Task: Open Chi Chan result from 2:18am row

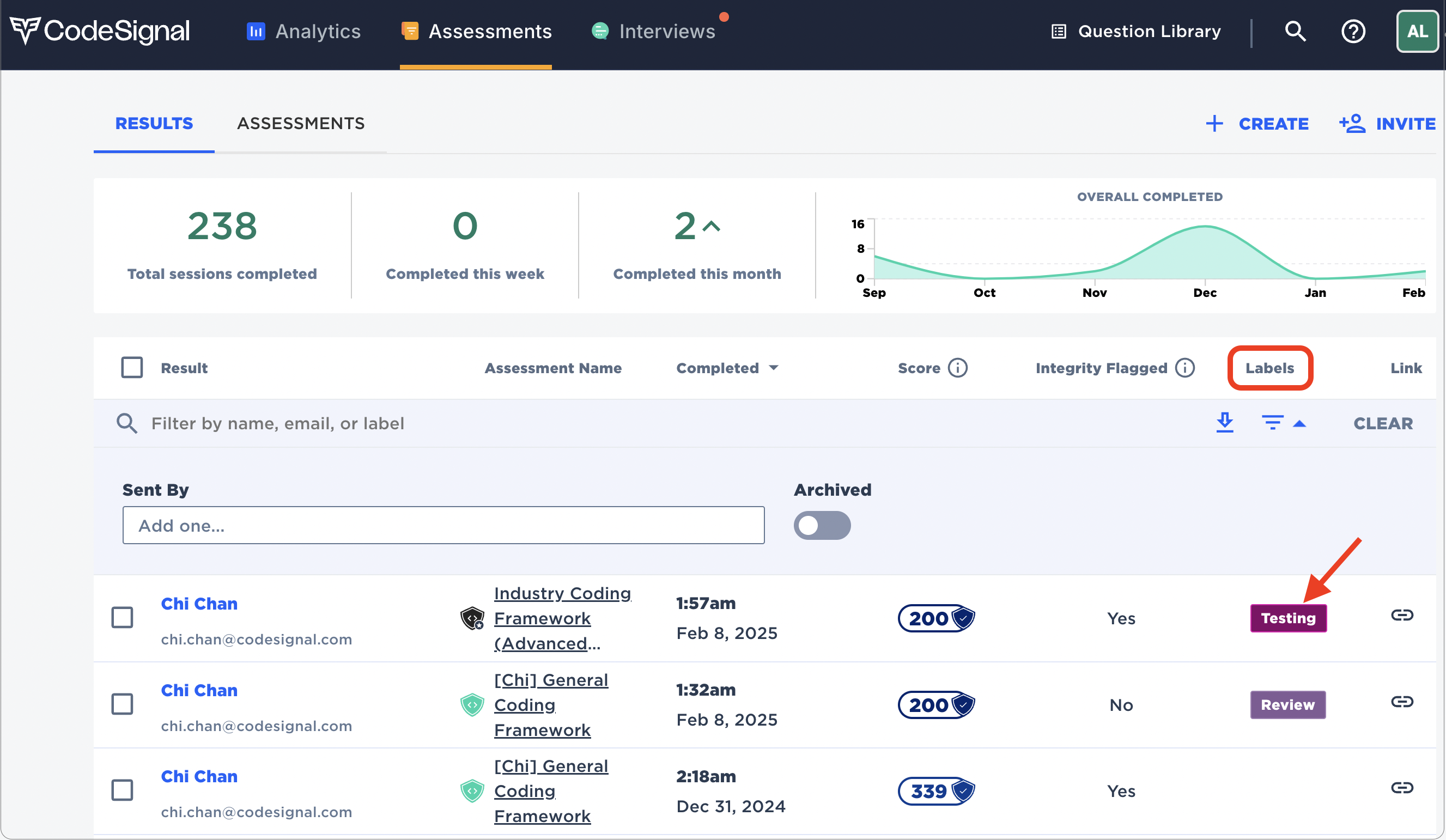Action: (x=198, y=776)
